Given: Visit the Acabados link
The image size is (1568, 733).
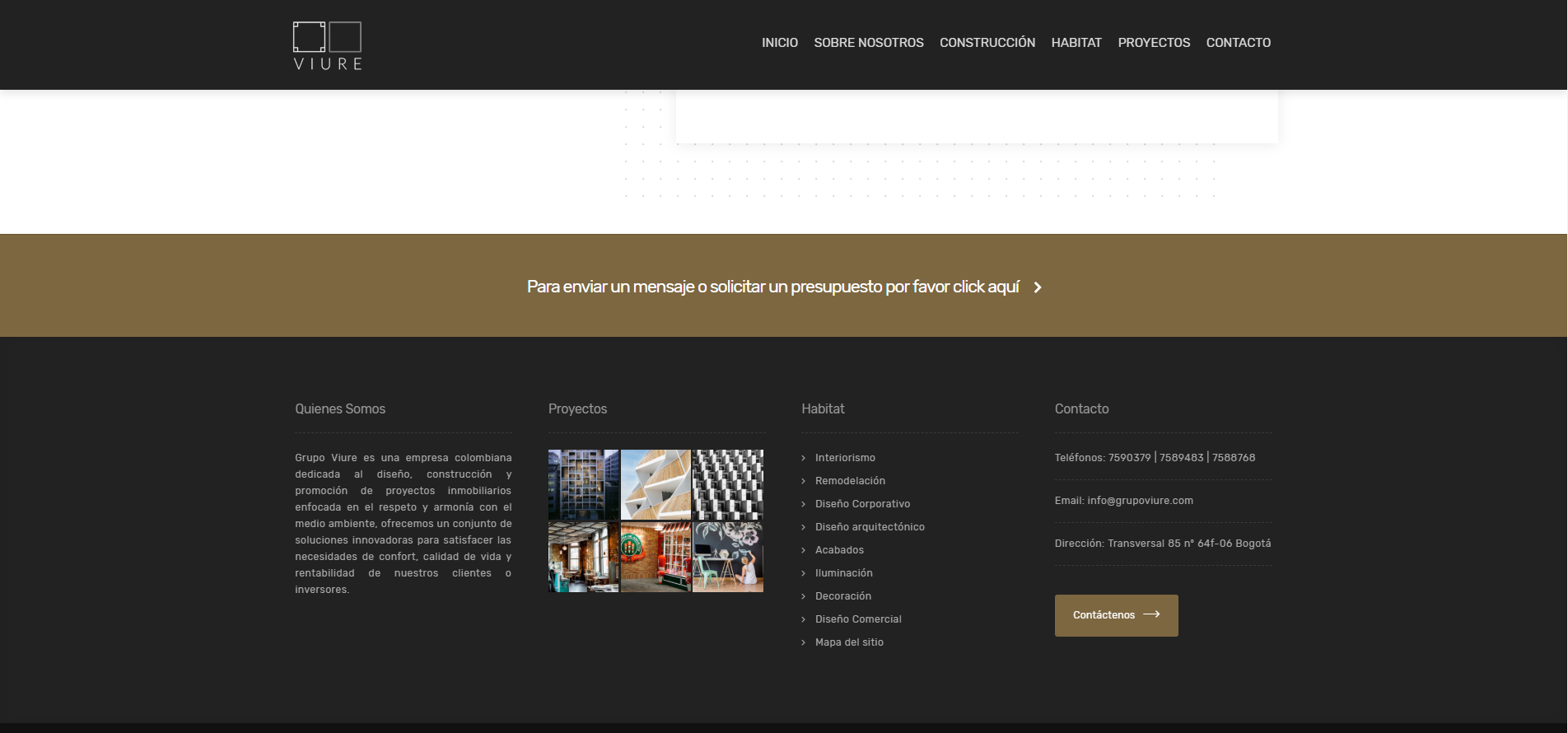Looking at the screenshot, I should [839, 550].
